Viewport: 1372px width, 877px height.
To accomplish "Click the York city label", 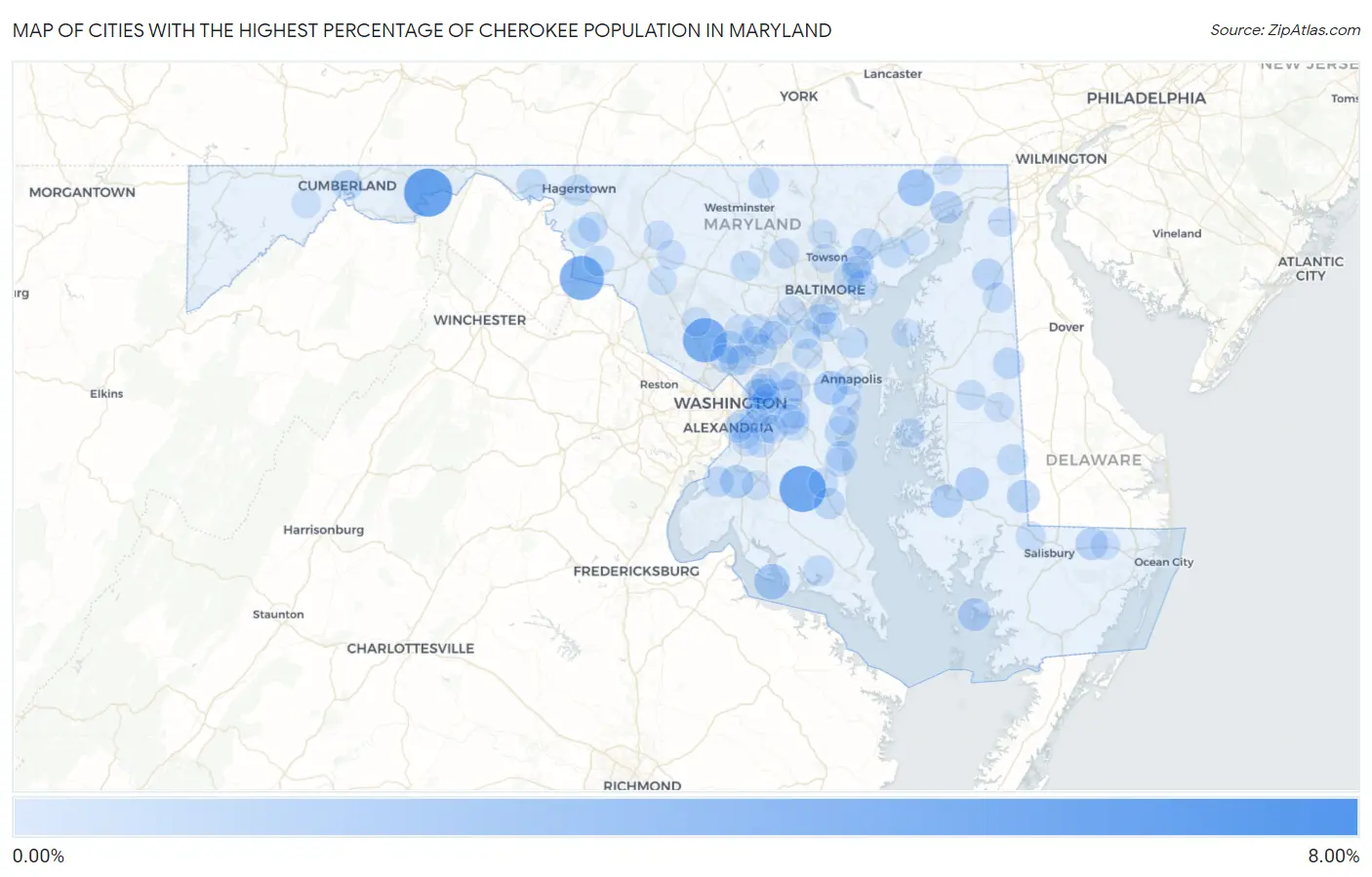I will pyautogui.click(x=798, y=96).
